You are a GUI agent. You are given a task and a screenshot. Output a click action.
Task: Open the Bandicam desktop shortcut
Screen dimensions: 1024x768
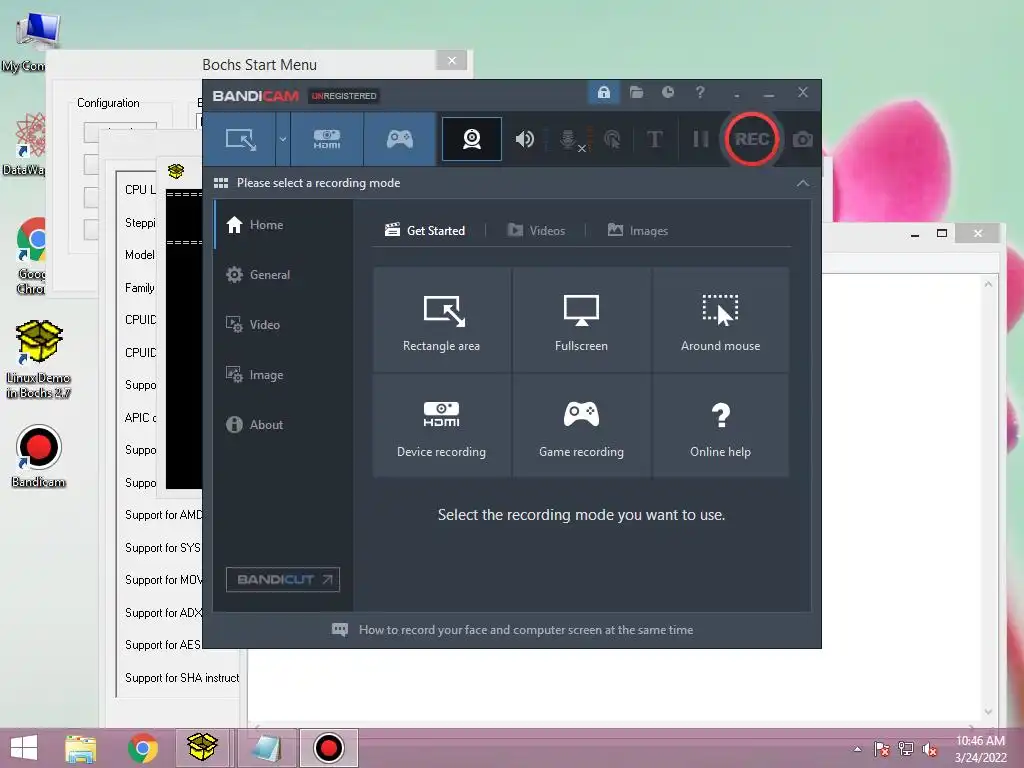tap(39, 456)
